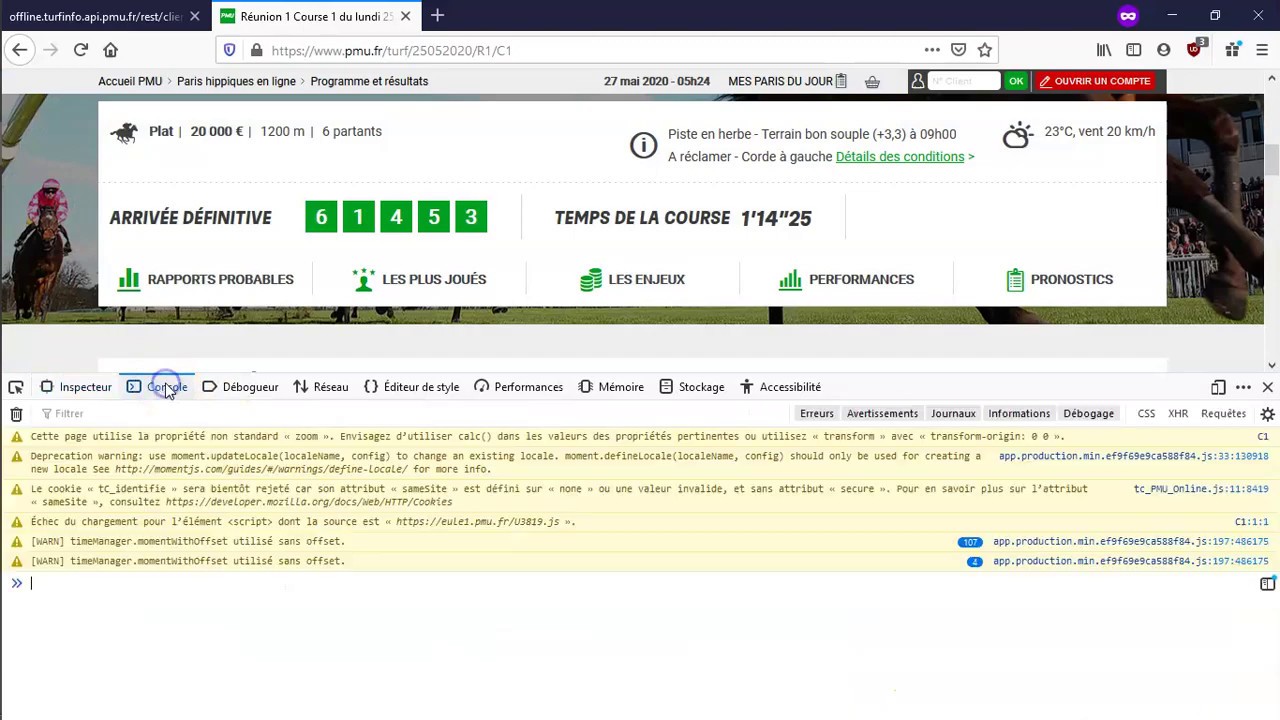This screenshot has height=720, width=1280.
Task: Open PERFORMANCES race section
Action: pyautogui.click(x=847, y=280)
